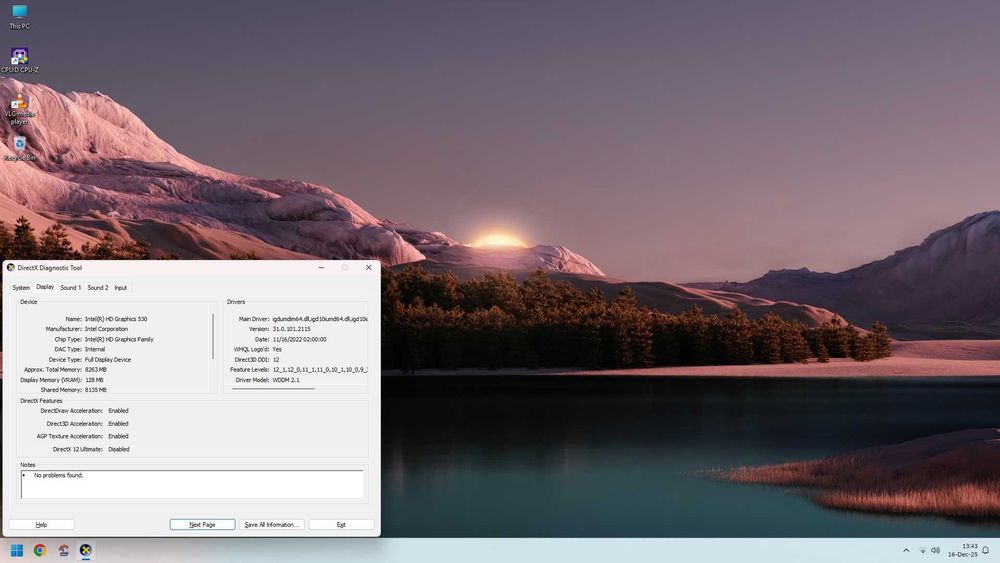Click the taskbar icon next to Chrome
Image resolution: width=1000 pixels, height=563 pixels.
click(63, 550)
